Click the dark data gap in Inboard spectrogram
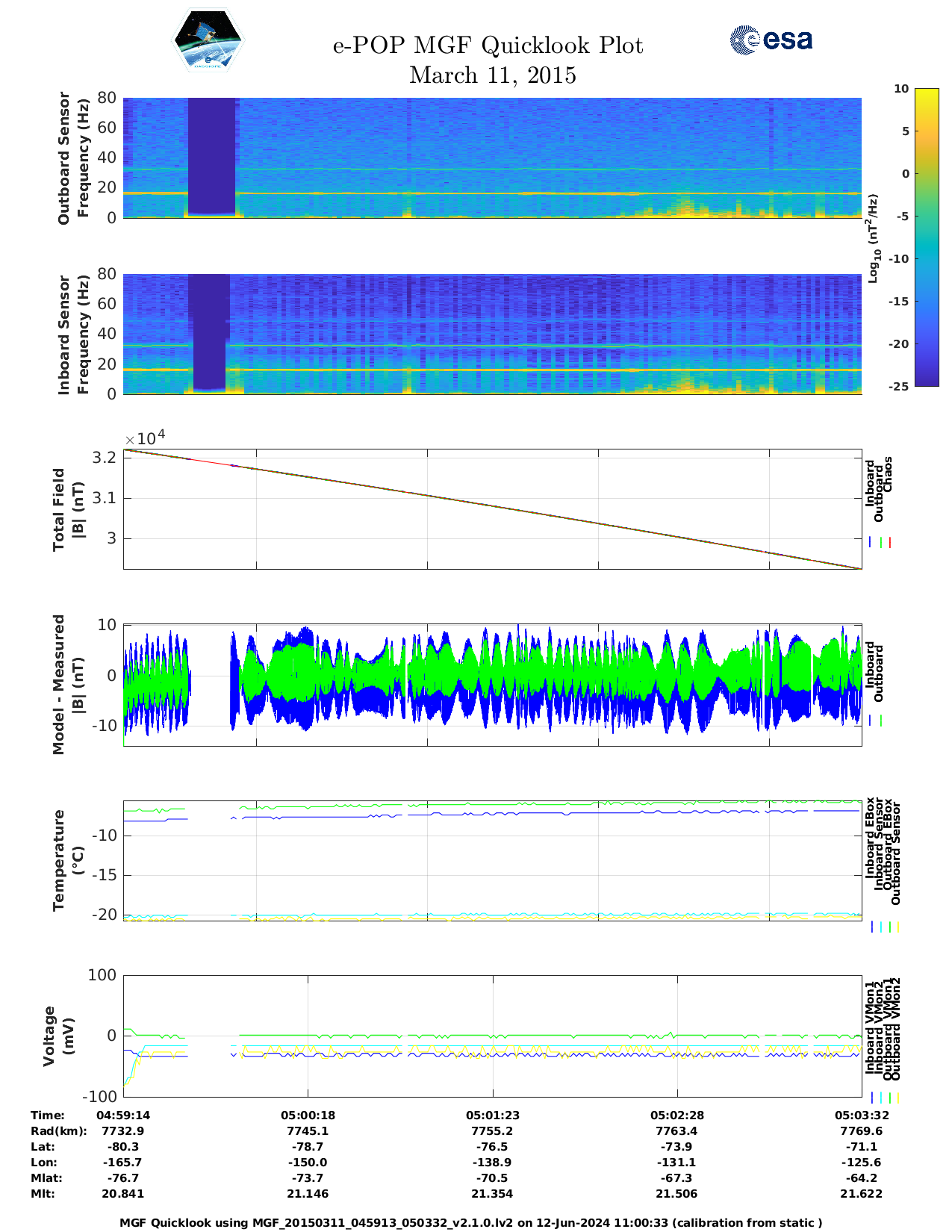The width and height of the screenshot is (952, 1232). coord(209,330)
